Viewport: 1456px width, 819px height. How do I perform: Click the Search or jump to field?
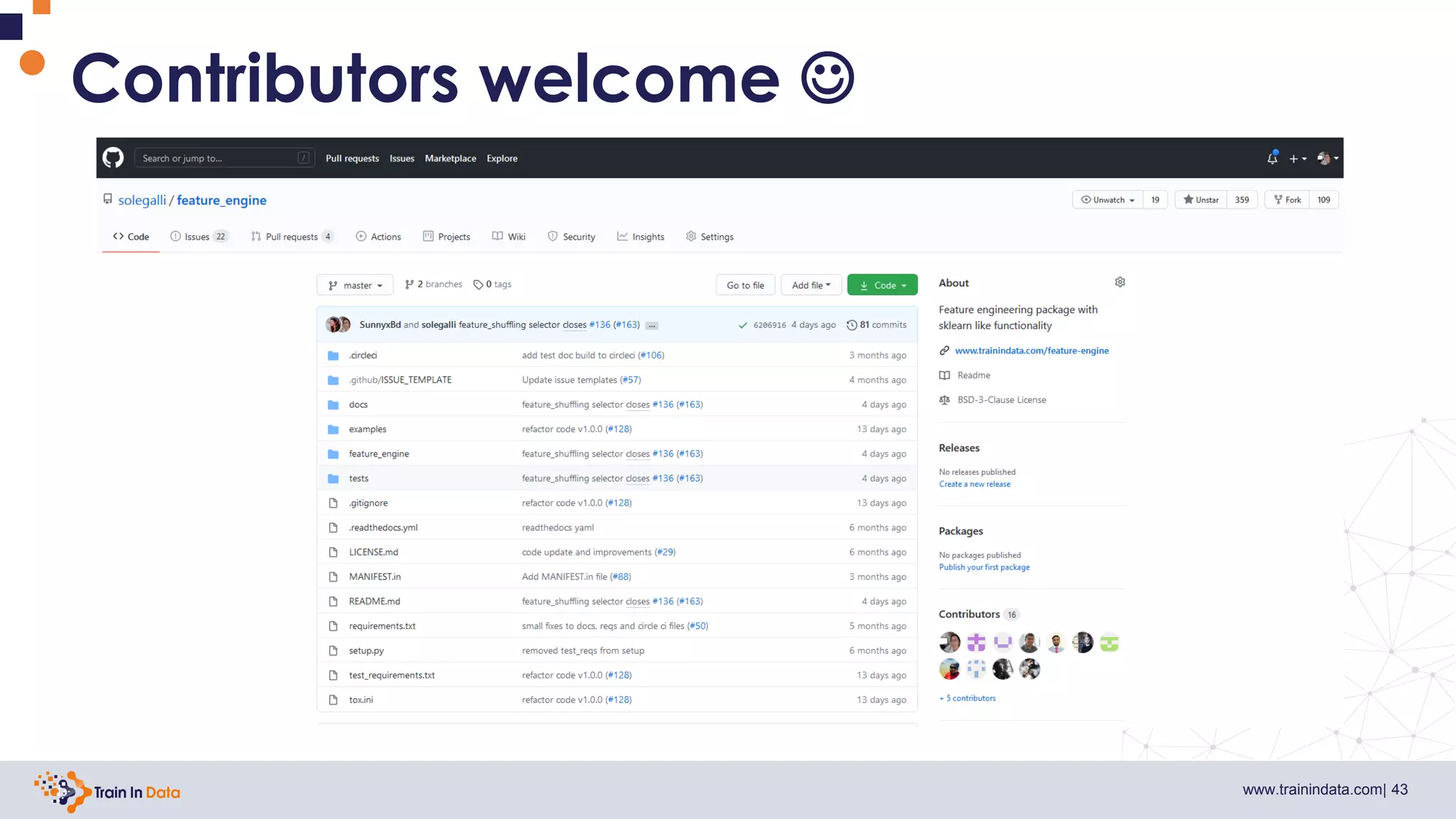click(x=224, y=158)
